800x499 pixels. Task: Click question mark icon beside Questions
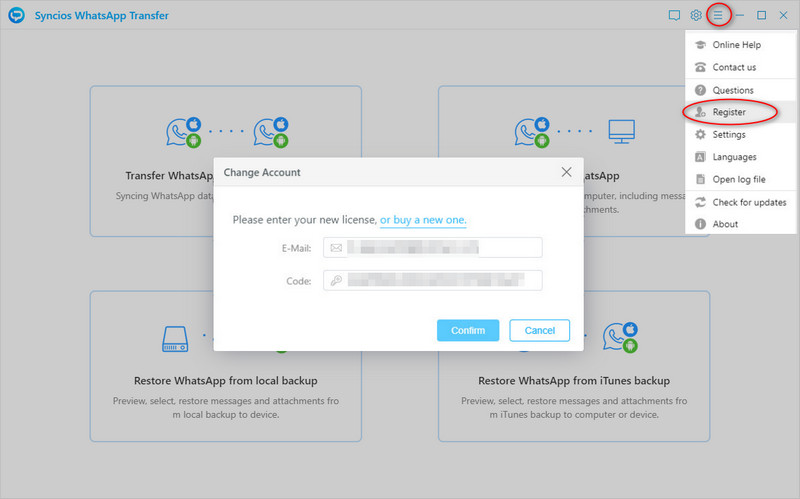[701, 90]
